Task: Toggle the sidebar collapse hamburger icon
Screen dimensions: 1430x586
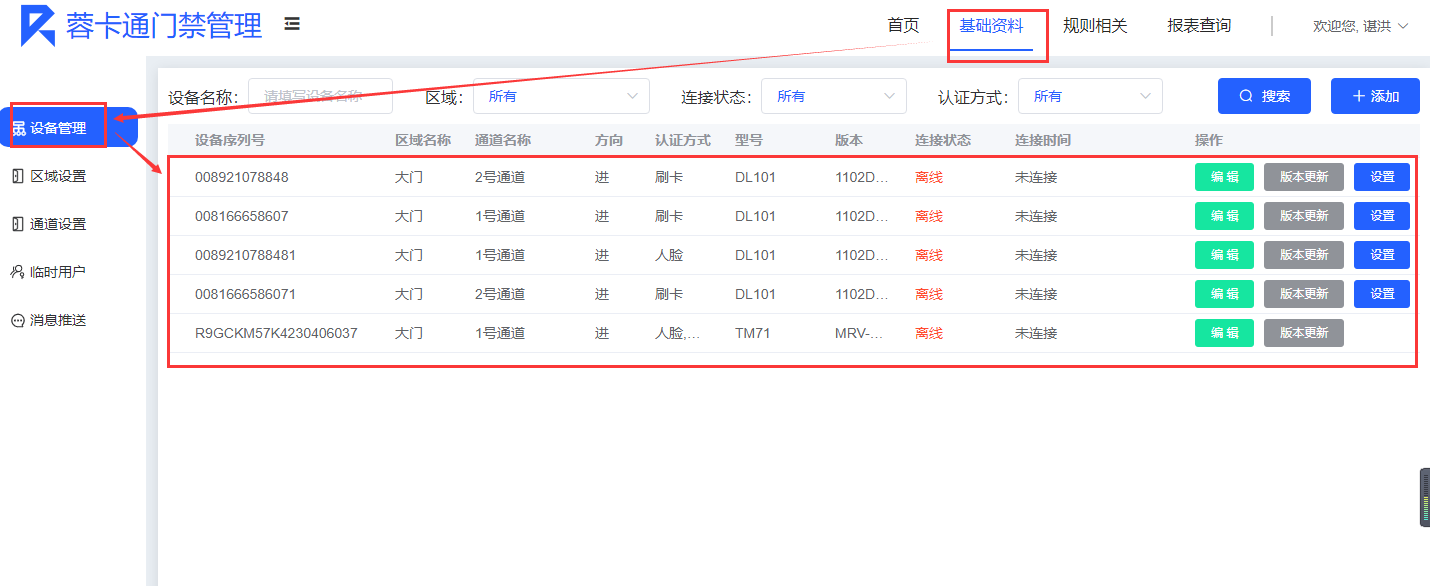Action: (x=292, y=24)
